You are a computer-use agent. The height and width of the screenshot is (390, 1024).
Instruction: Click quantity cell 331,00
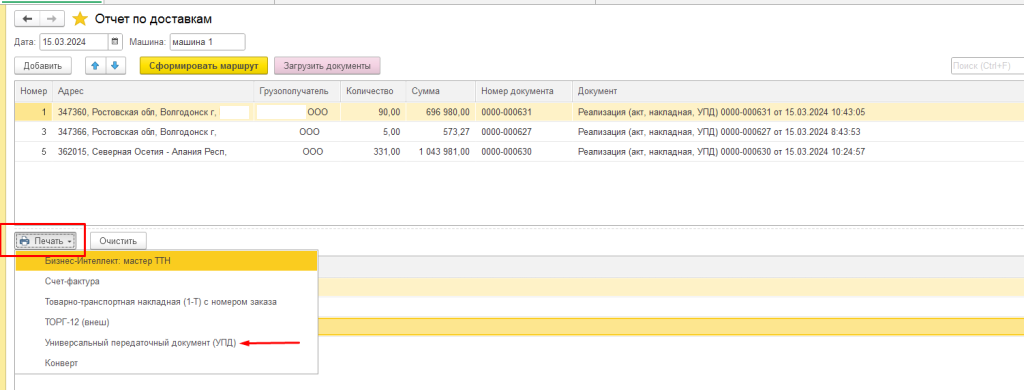tap(374, 152)
